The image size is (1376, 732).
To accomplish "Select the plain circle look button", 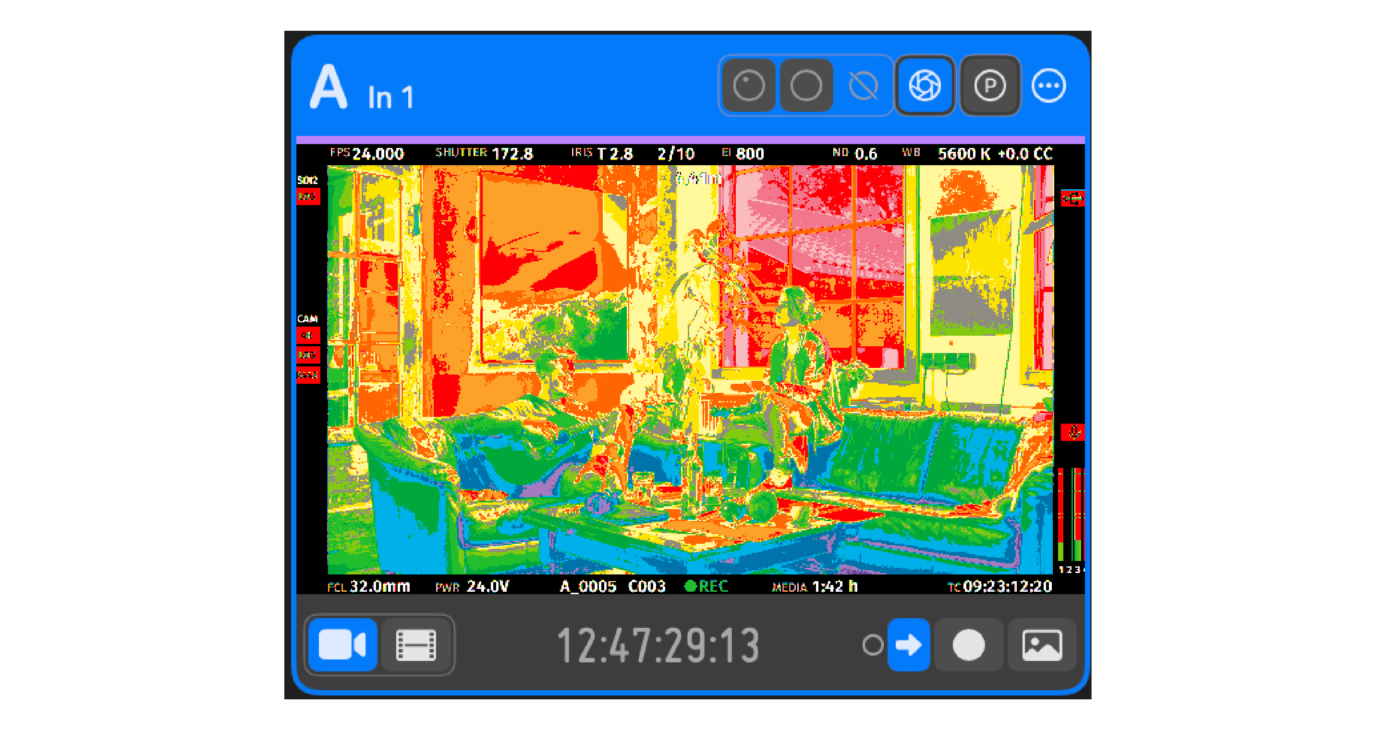I will (806, 86).
